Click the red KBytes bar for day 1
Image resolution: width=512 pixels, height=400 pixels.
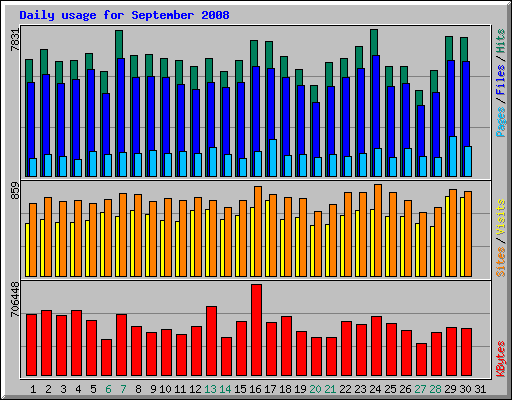[x=31, y=345]
